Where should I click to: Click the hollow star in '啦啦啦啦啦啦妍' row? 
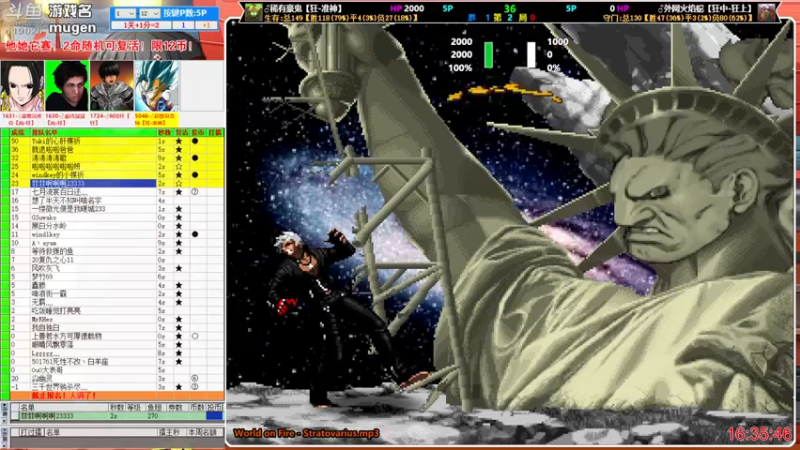click(179, 166)
